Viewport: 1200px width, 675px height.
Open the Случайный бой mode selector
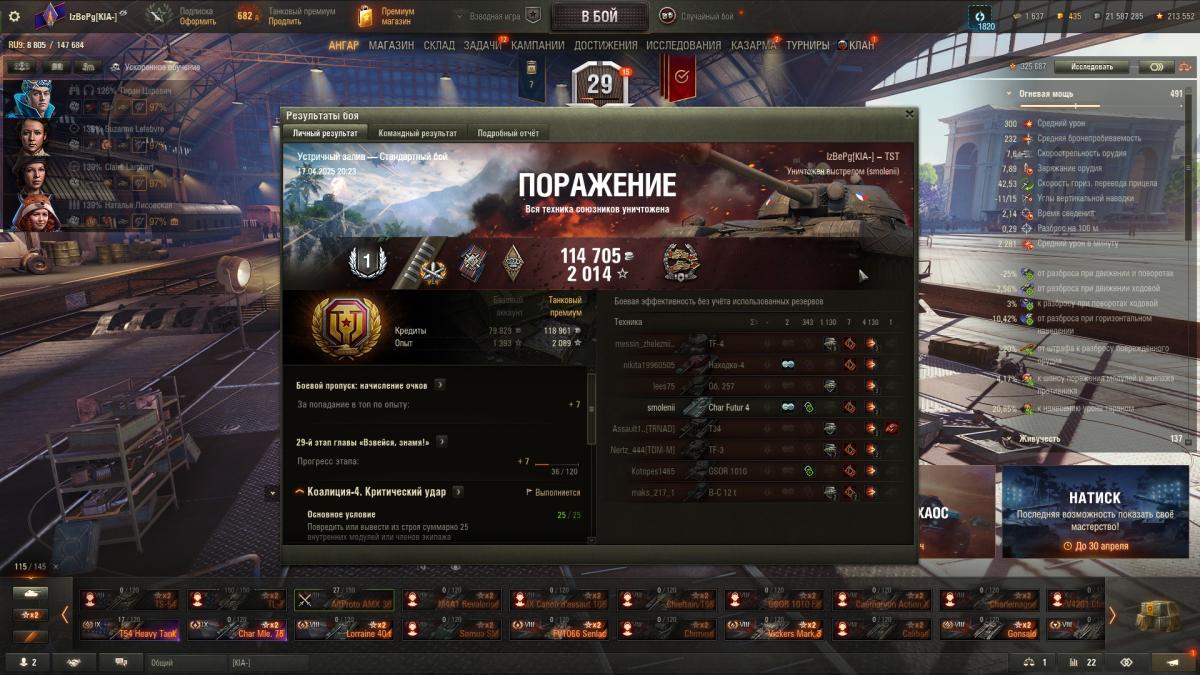click(x=697, y=15)
